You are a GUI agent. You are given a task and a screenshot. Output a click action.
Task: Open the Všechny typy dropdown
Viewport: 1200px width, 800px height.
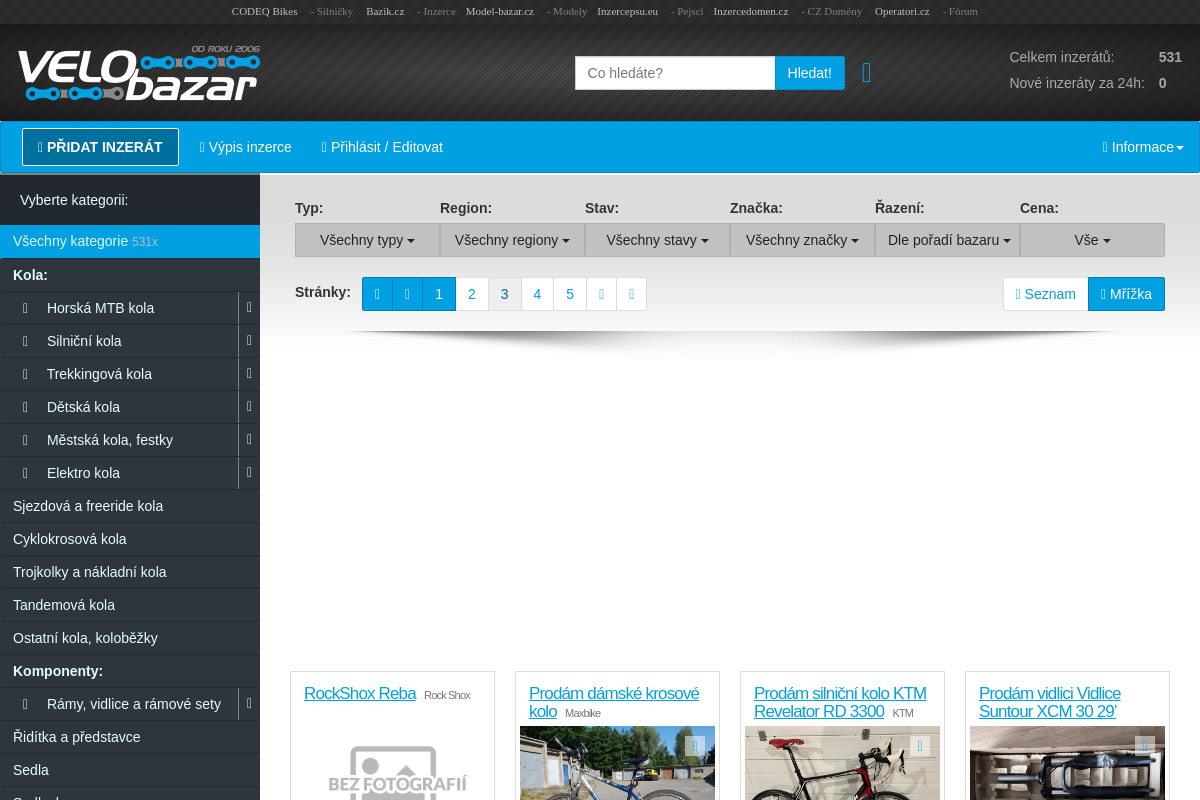coord(367,240)
